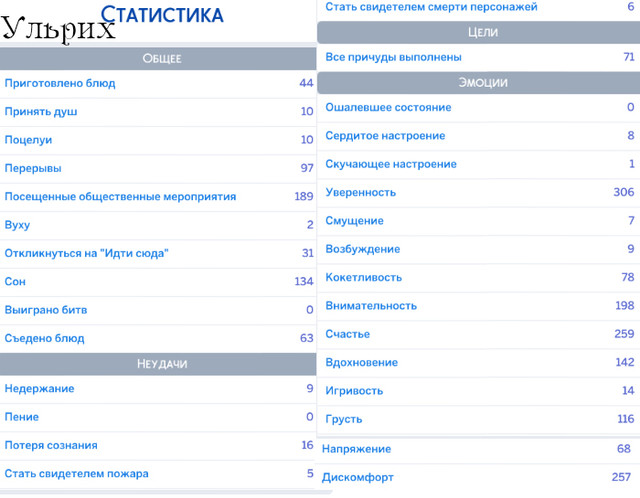Click the 'Перерывы' statistic row
This screenshot has width=640, height=498.
158,169
